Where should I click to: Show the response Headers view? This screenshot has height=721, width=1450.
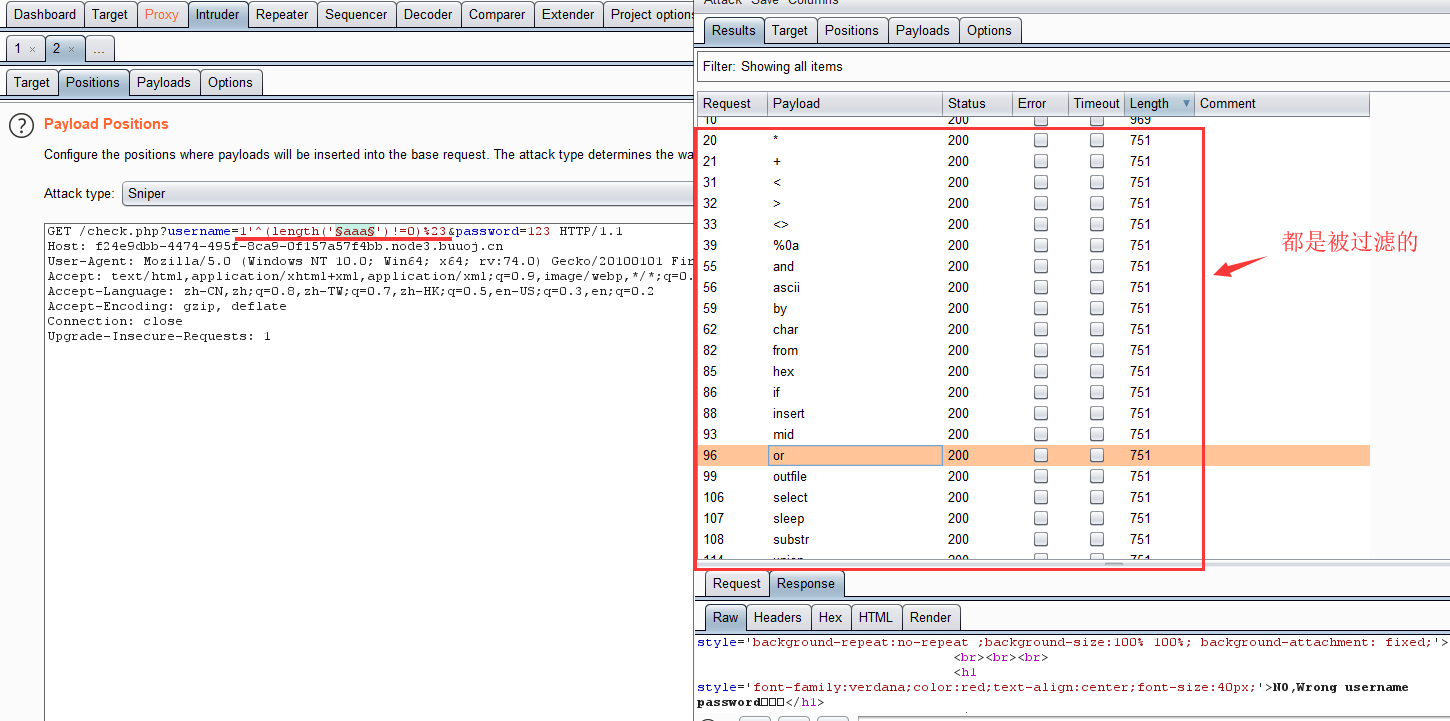click(x=778, y=617)
